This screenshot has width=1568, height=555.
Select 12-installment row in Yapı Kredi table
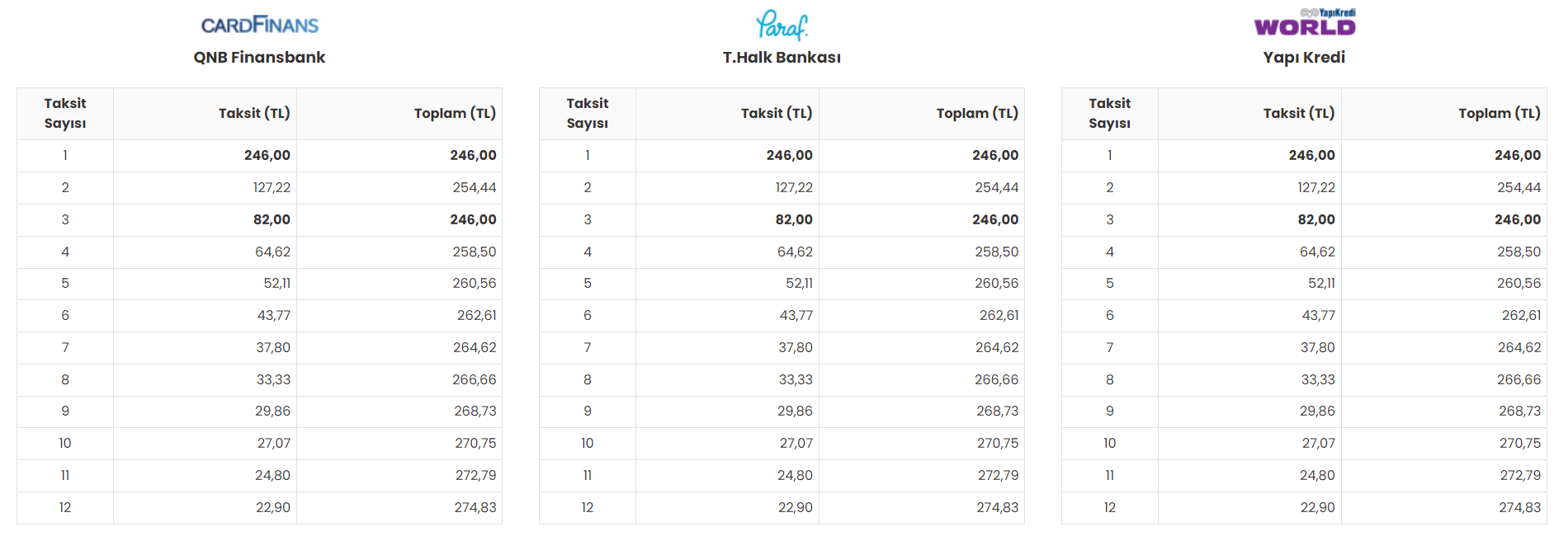[1304, 507]
